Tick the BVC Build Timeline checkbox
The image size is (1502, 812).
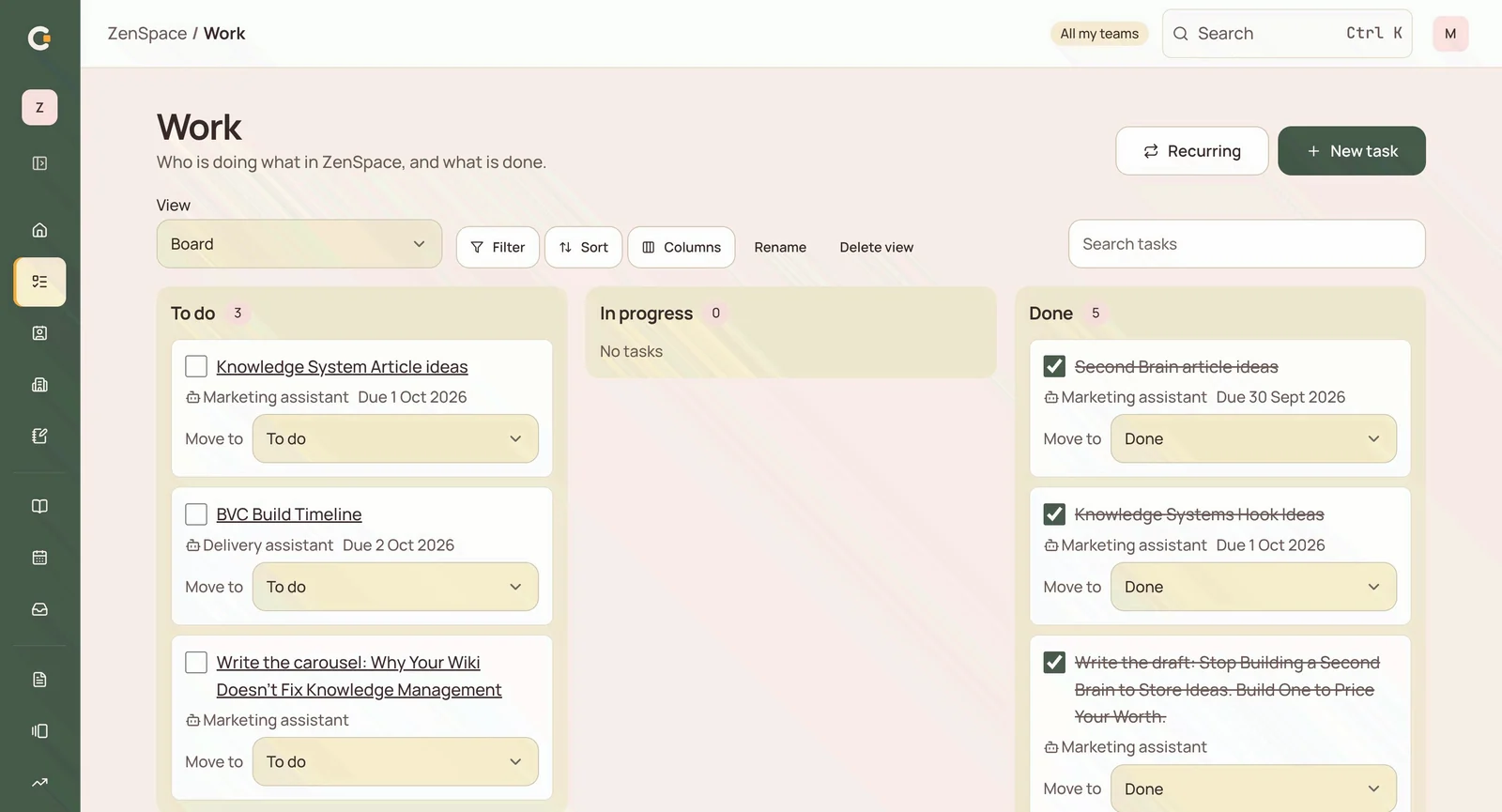[196, 514]
